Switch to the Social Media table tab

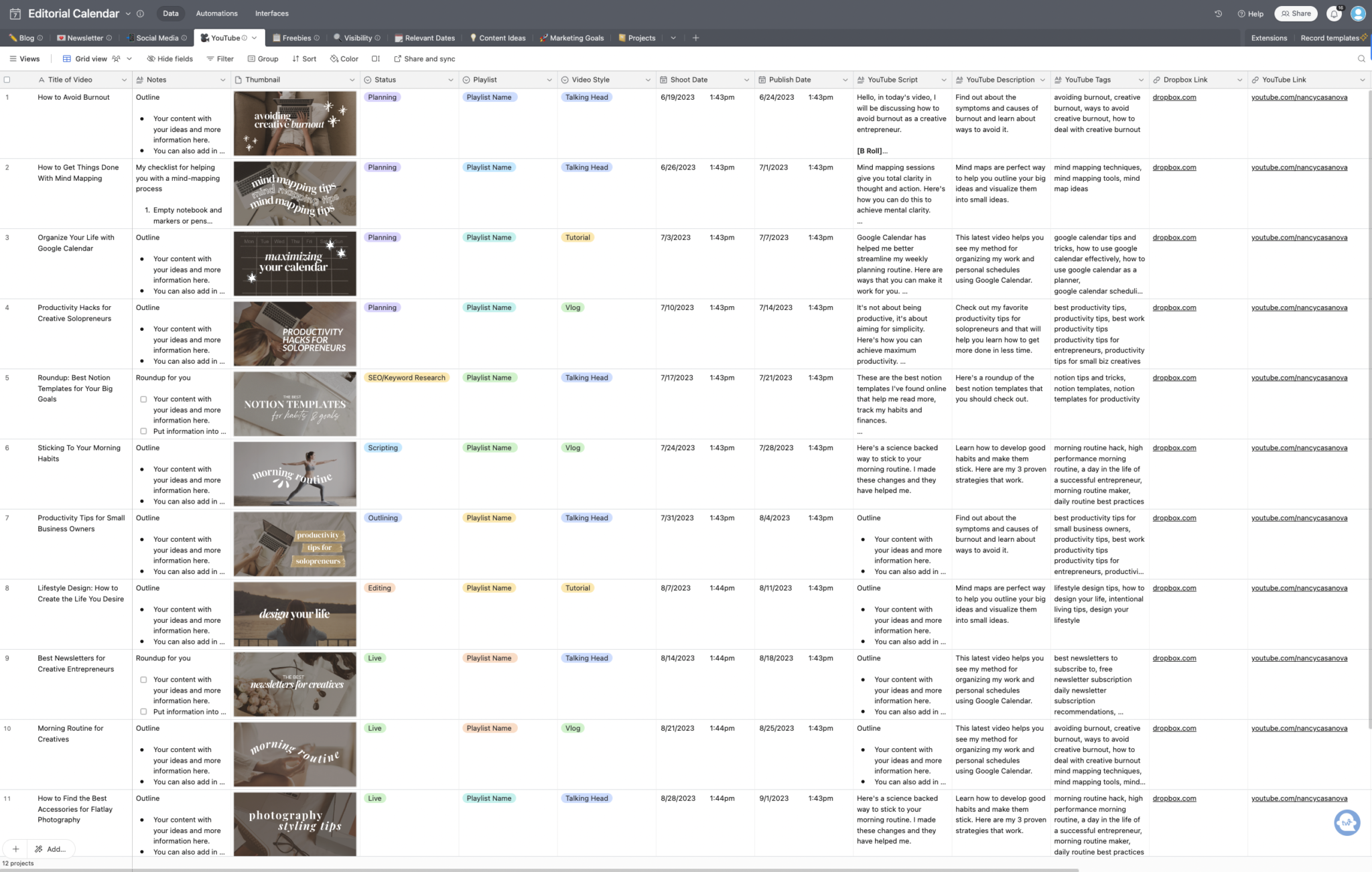point(157,38)
